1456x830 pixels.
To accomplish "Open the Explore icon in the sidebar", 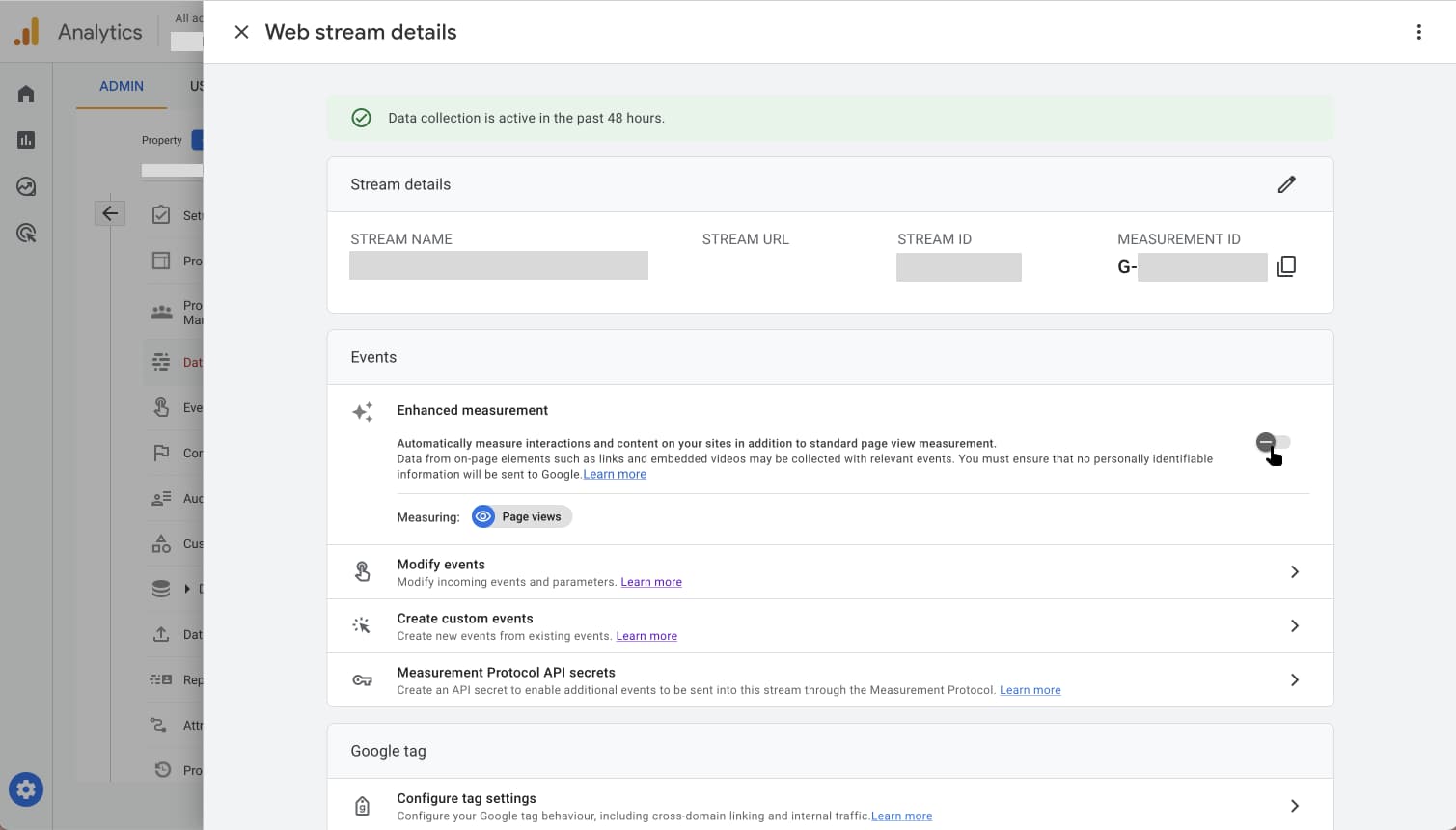I will tap(26, 186).
